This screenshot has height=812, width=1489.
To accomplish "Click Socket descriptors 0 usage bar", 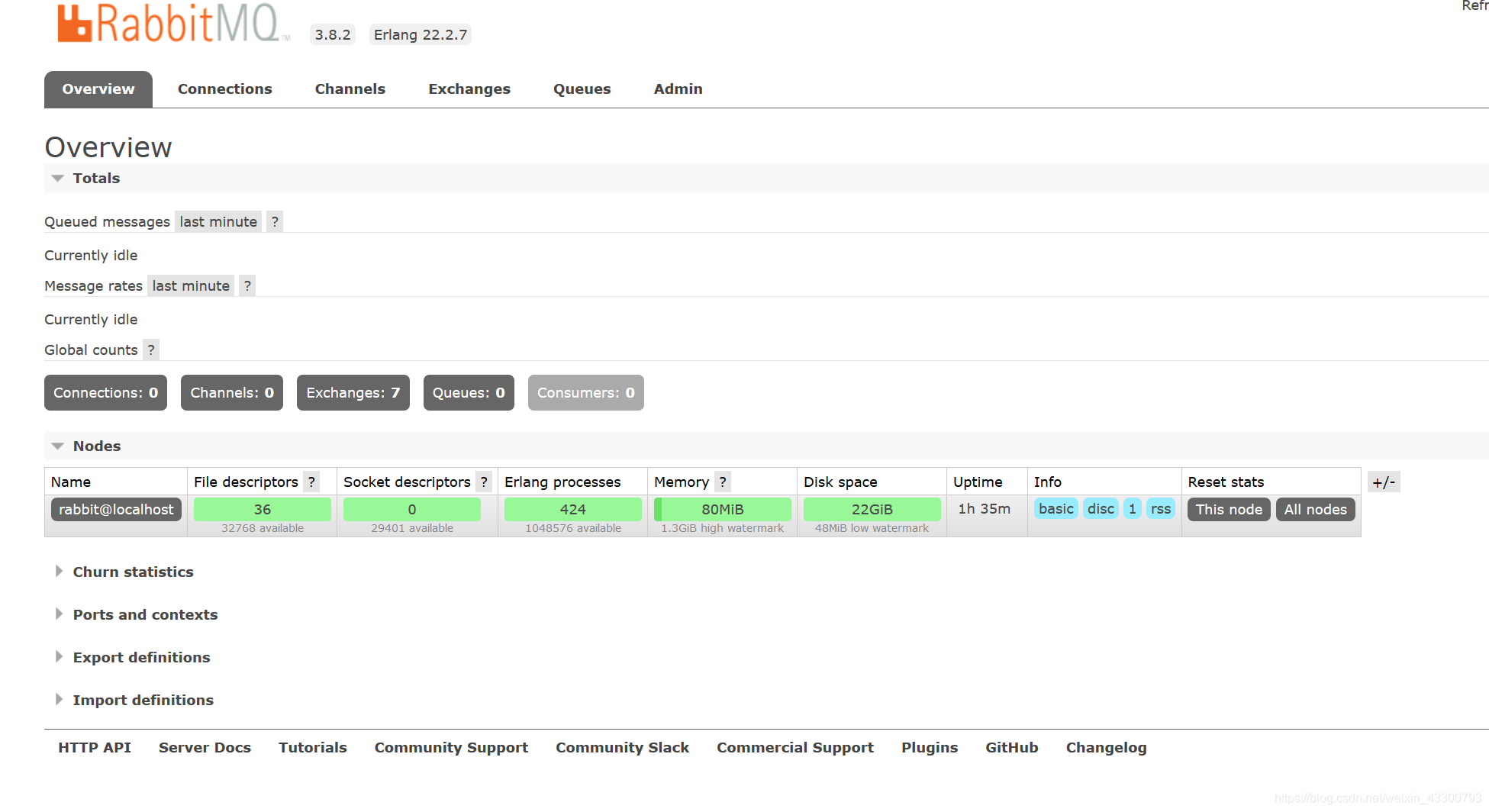I will coord(412,510).
